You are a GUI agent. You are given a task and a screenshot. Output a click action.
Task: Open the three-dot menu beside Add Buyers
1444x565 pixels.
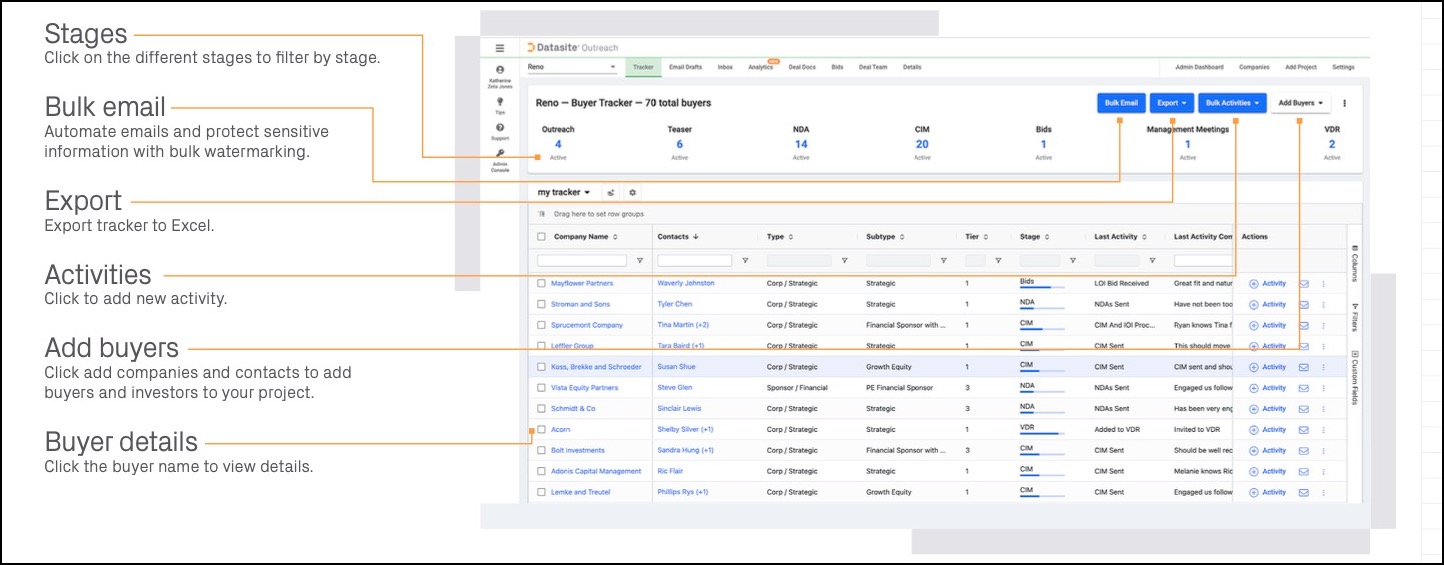(1344, 102)
